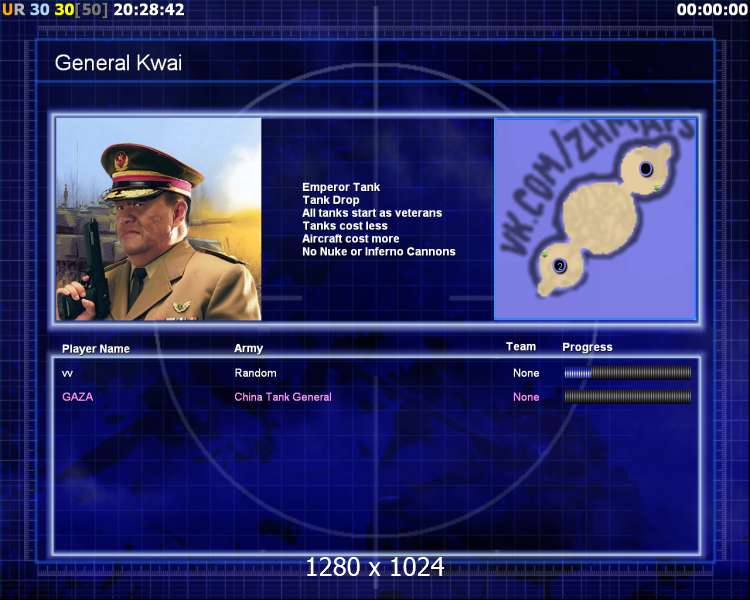750x600 pixels.
Task: Click the pink 'None' team for GAZA
Action: pyautogui.click(x=526, y=397)
